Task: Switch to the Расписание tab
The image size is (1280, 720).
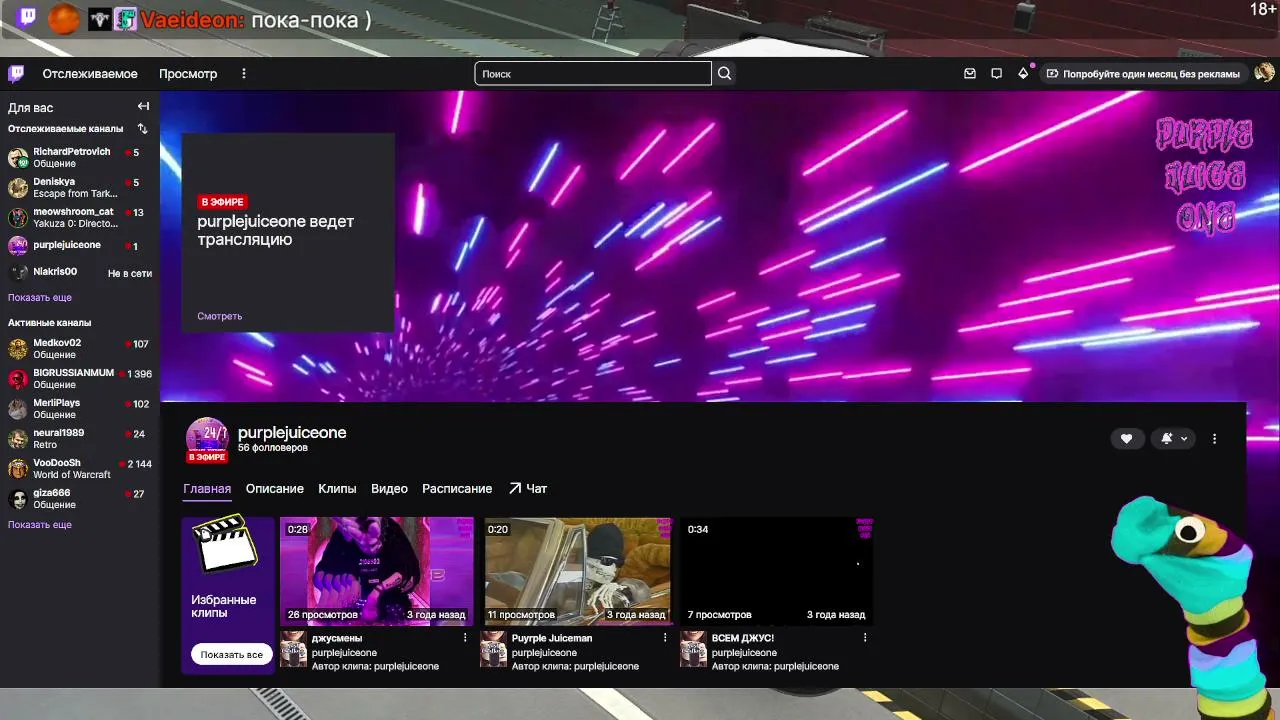Action: click(457, 489)
